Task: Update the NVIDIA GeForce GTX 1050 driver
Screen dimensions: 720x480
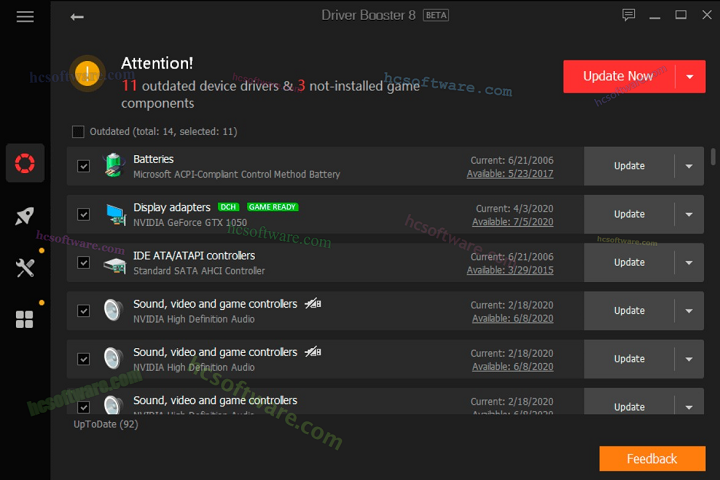Action: point(629,214)
